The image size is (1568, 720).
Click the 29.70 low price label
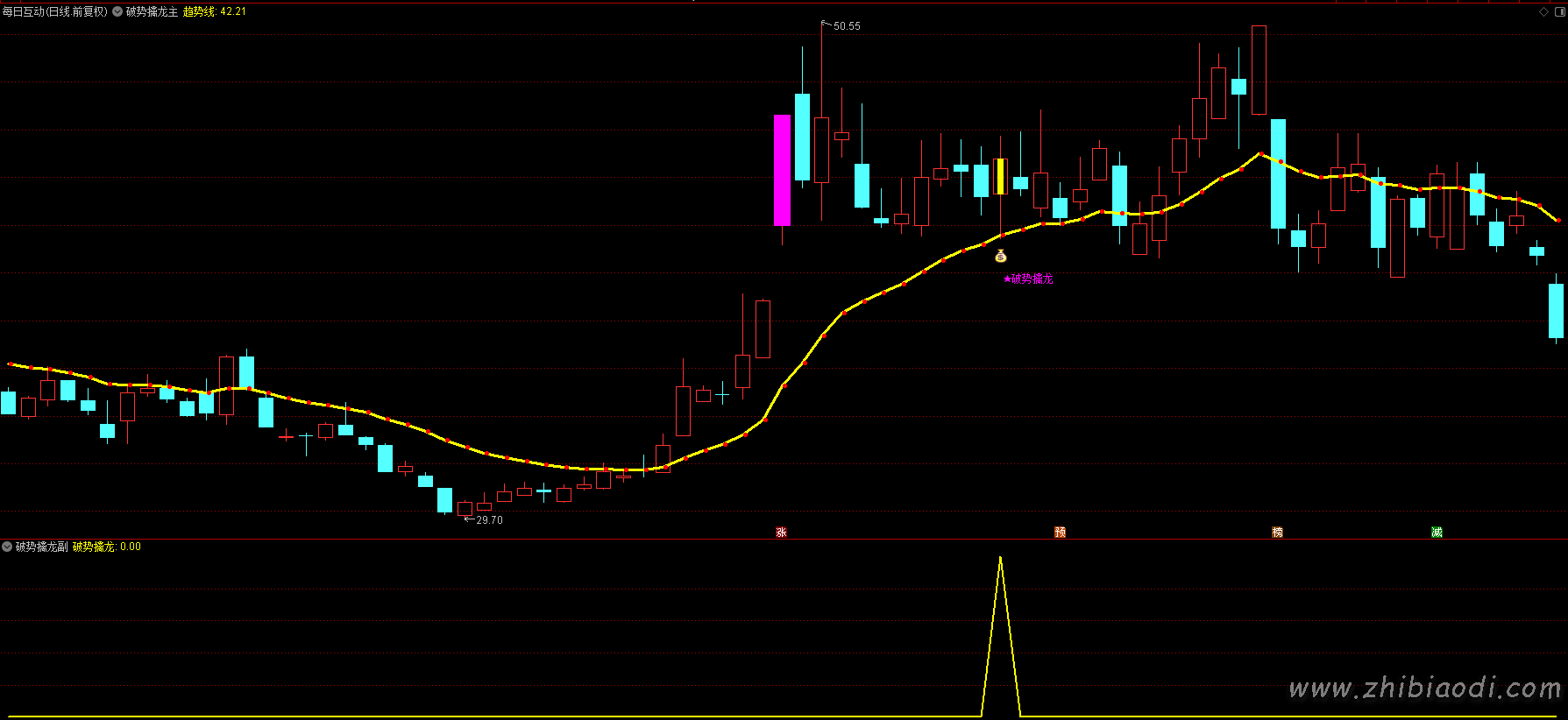click(489, 520)
